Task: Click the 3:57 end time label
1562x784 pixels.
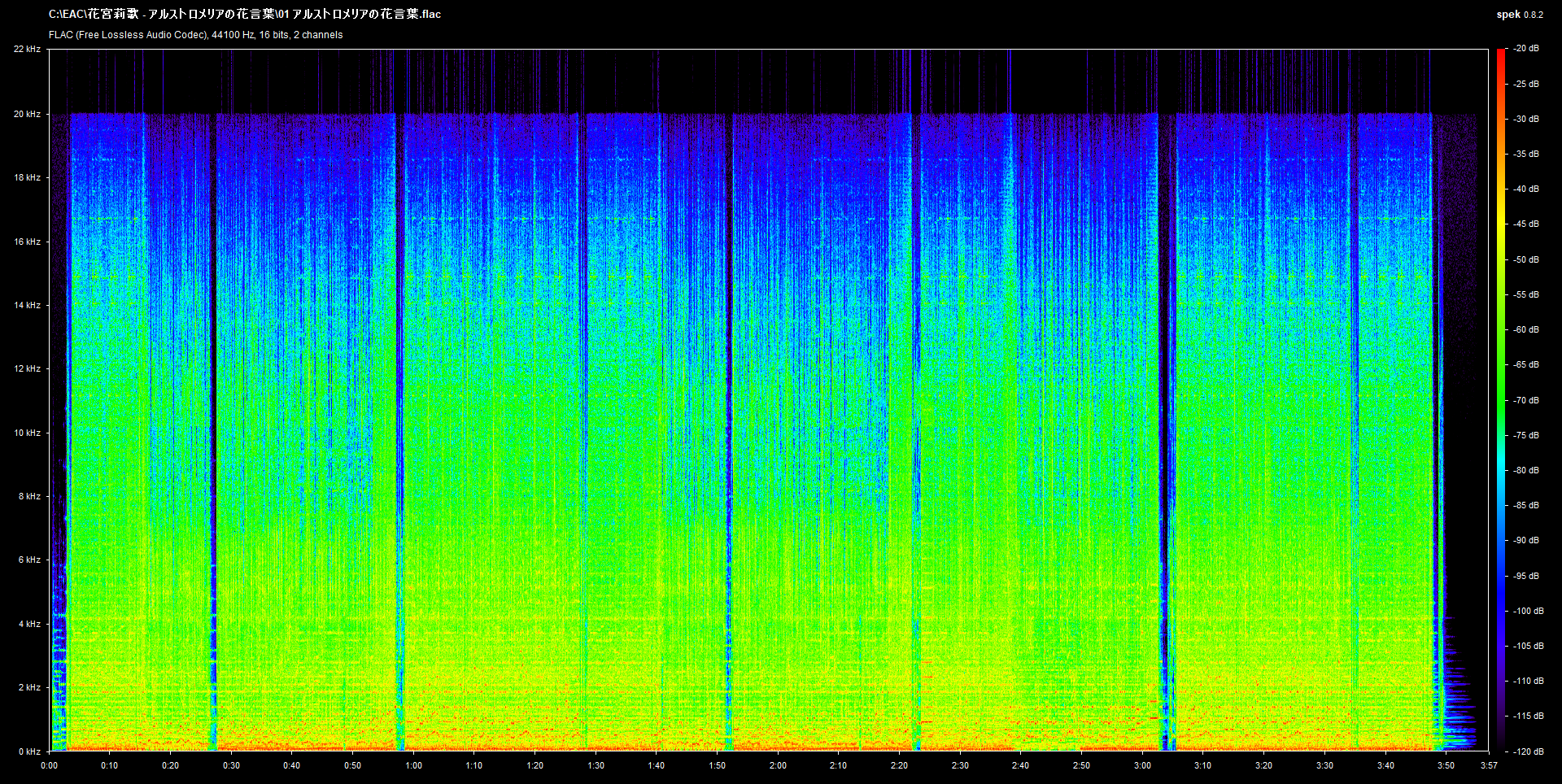Action: 1489,765
